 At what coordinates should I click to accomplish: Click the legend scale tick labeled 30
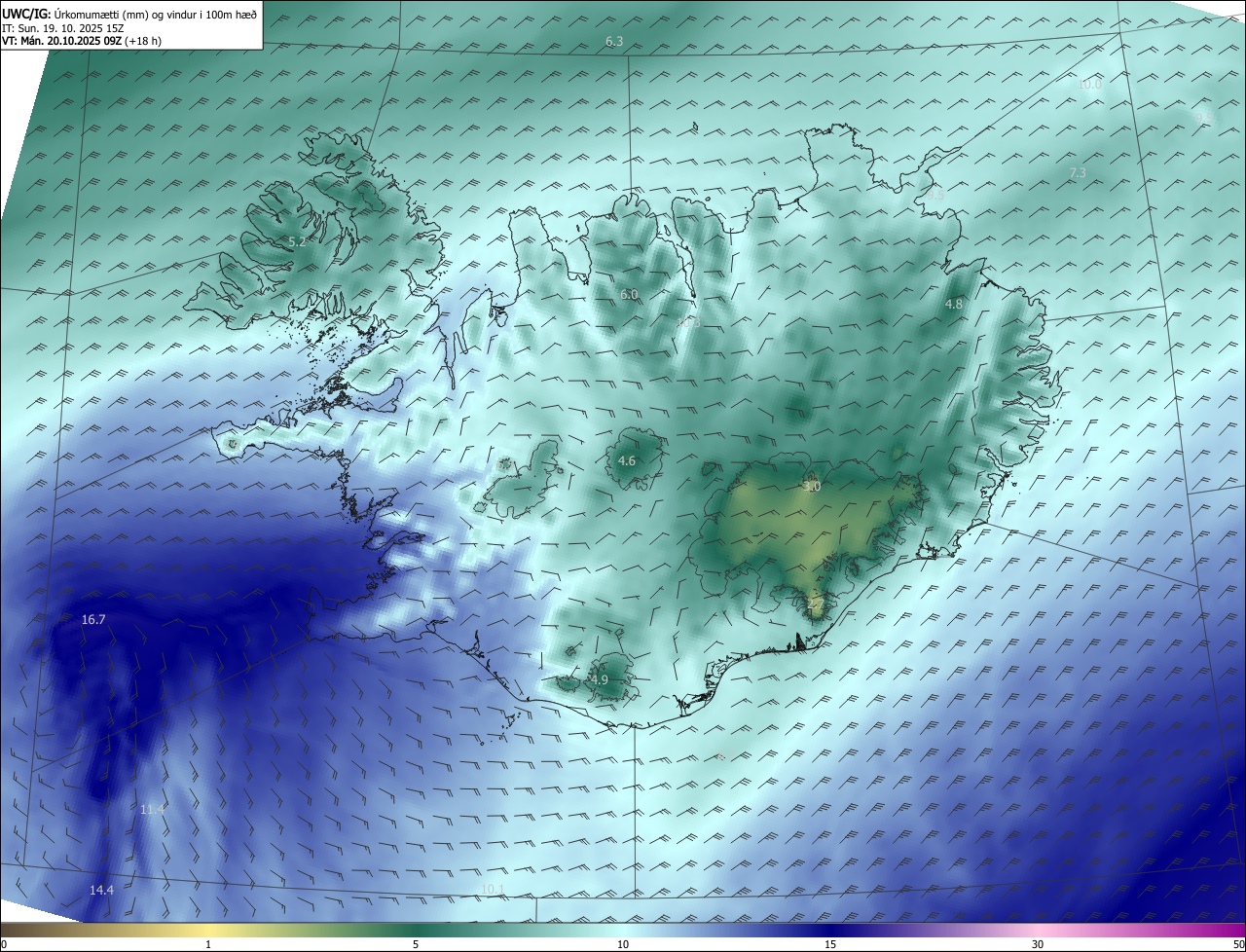pos(1038,944)
